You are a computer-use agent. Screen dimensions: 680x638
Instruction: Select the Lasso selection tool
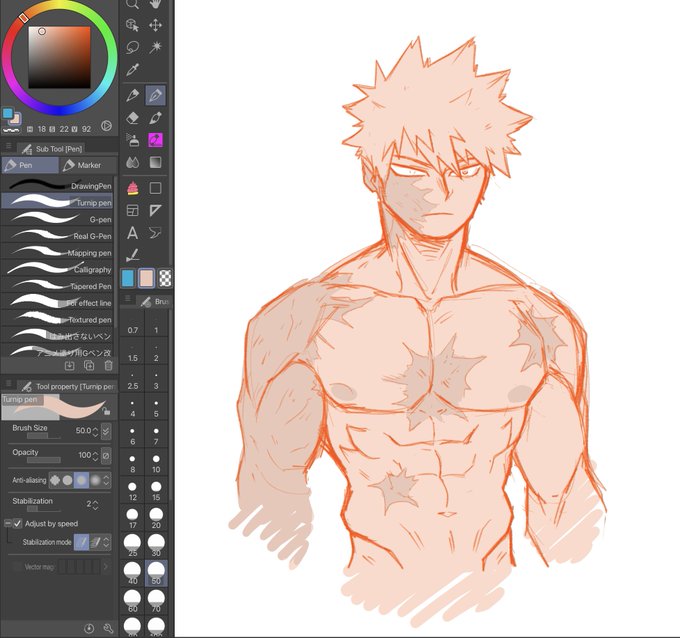[132, 47]
